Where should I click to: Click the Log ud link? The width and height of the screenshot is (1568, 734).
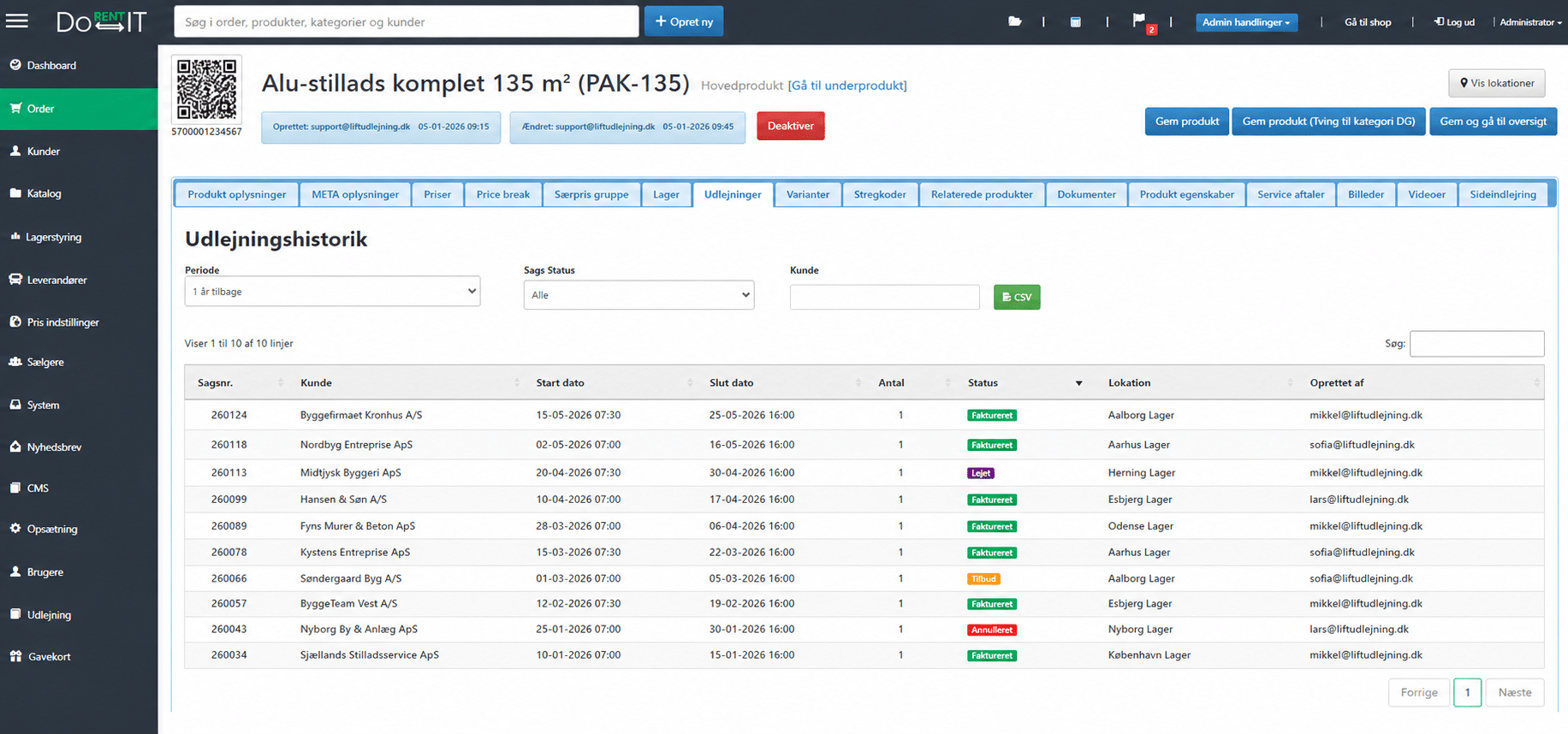point(1454,22)
